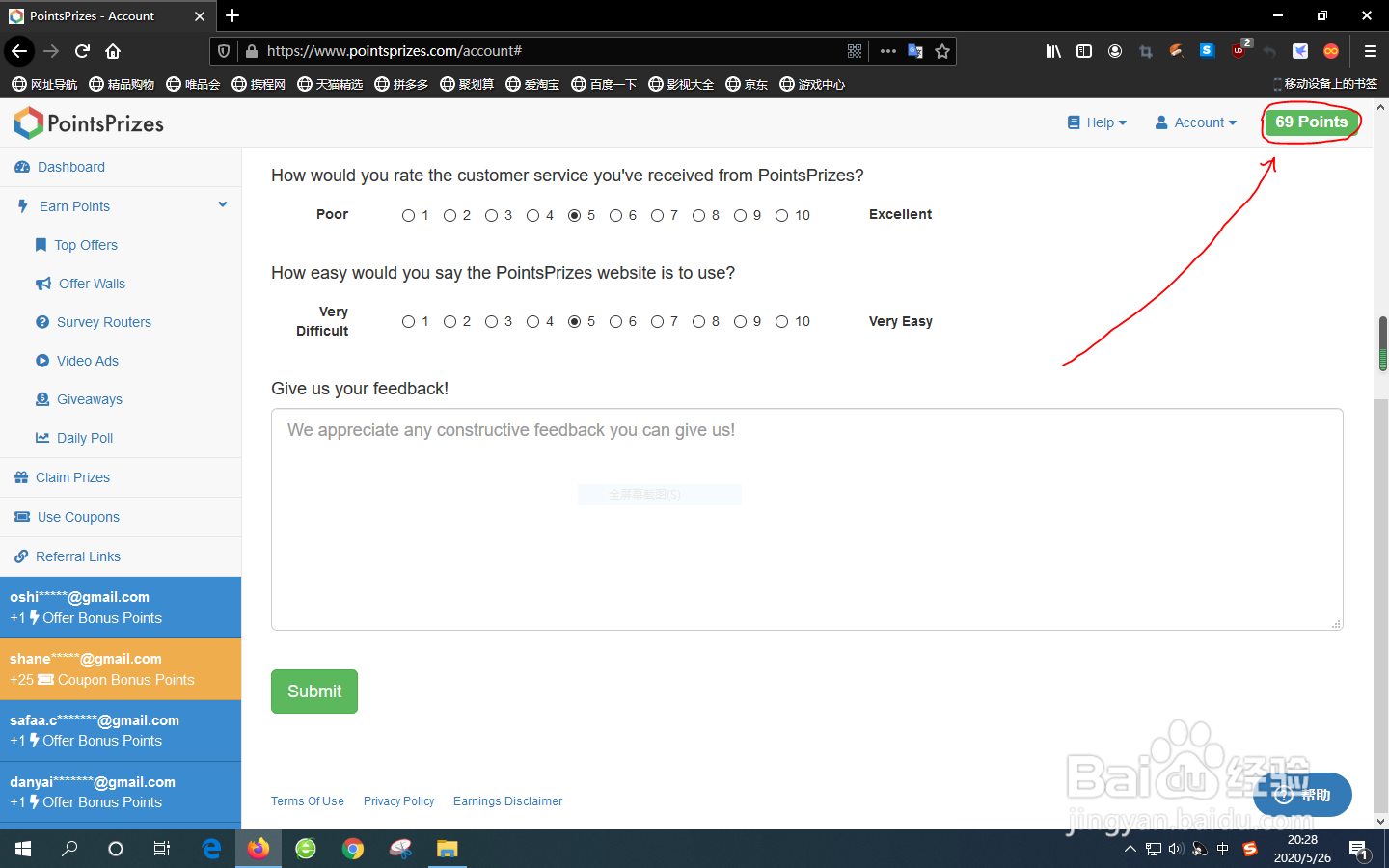Open the notification center icon

click(1359, 850)
